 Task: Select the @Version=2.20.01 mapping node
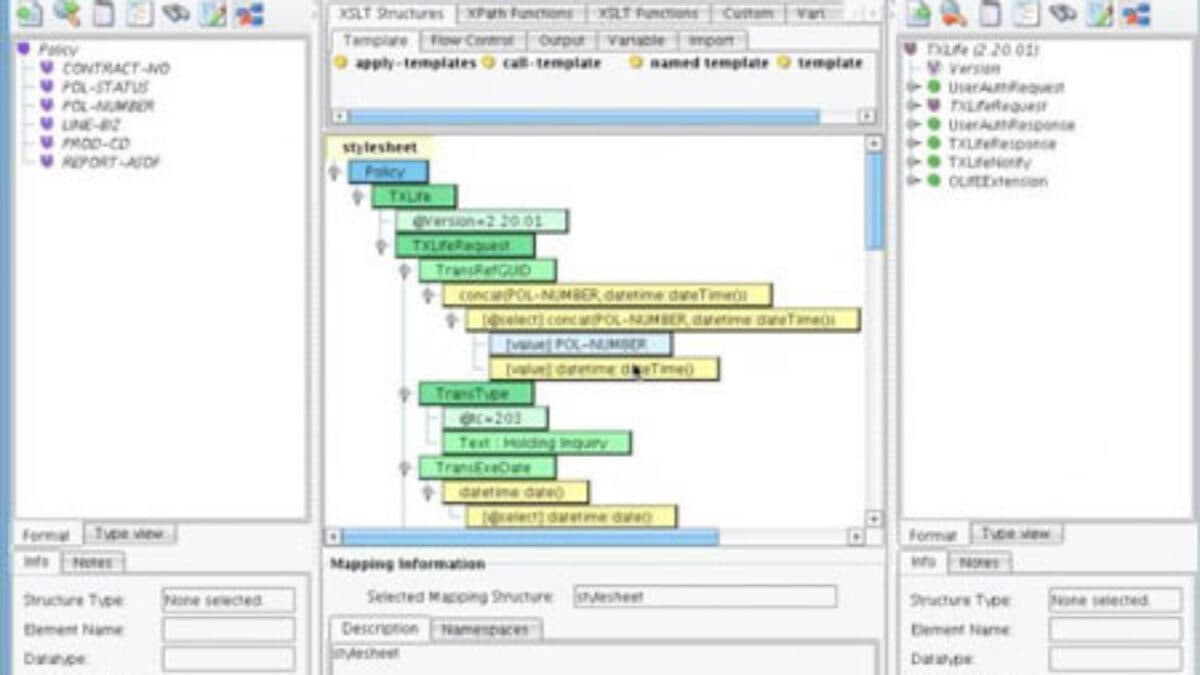coord(481,221)
